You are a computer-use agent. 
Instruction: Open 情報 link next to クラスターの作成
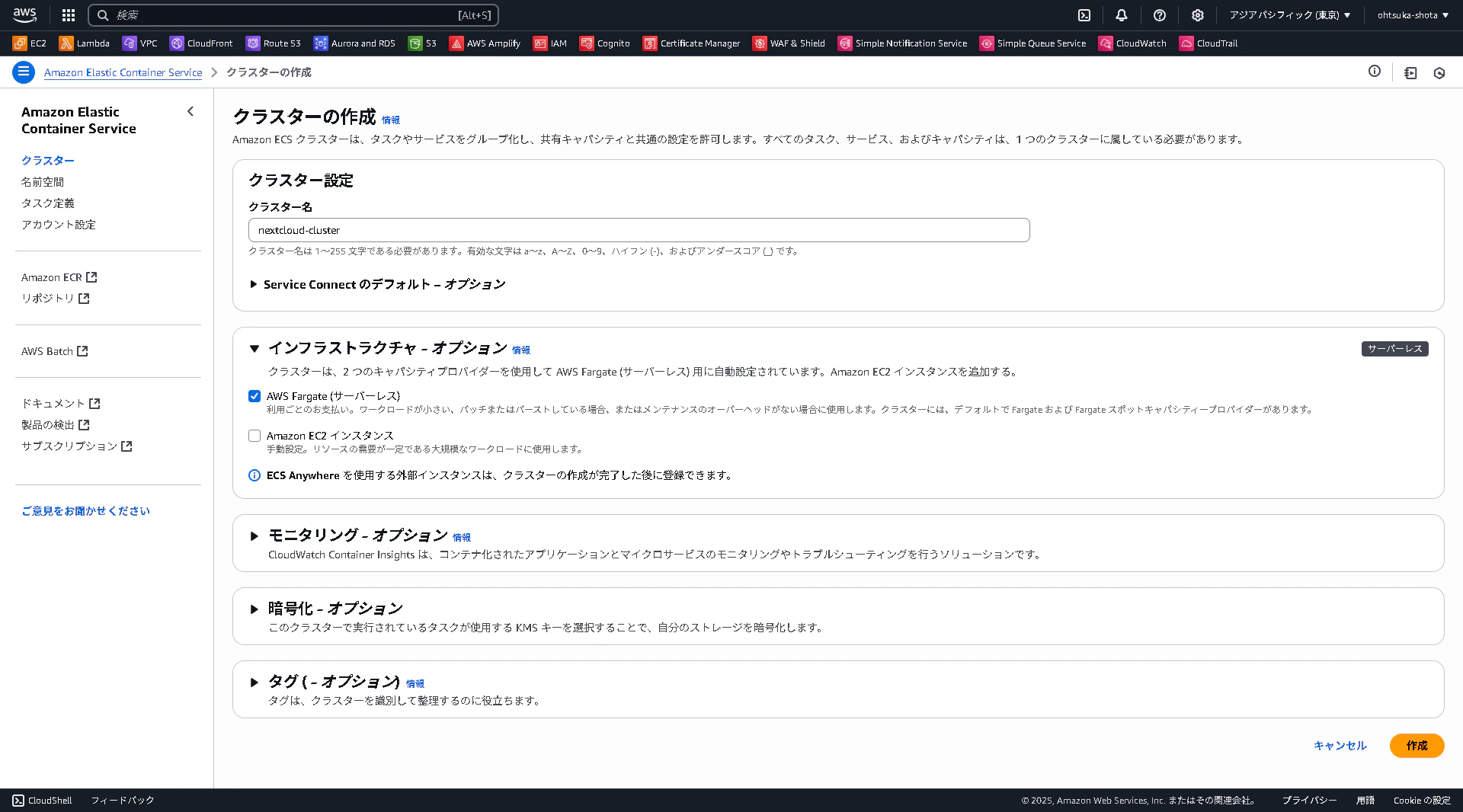[x=391, y=120]
